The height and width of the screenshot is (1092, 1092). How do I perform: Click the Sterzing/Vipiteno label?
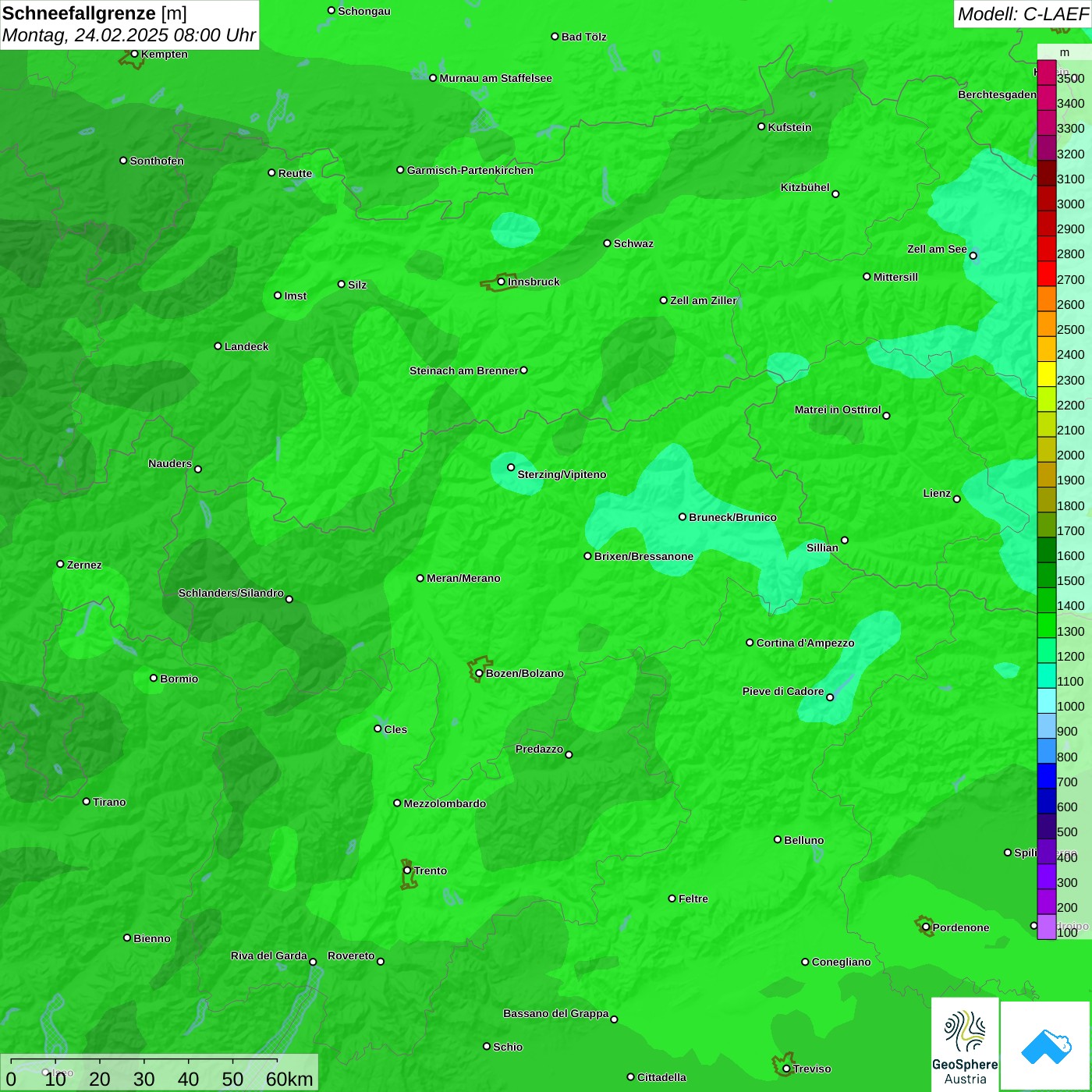pos(562,474)
